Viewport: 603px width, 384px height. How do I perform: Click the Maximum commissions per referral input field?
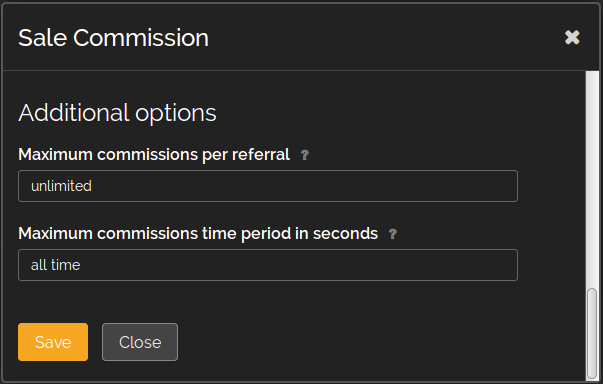pos(268,186)
